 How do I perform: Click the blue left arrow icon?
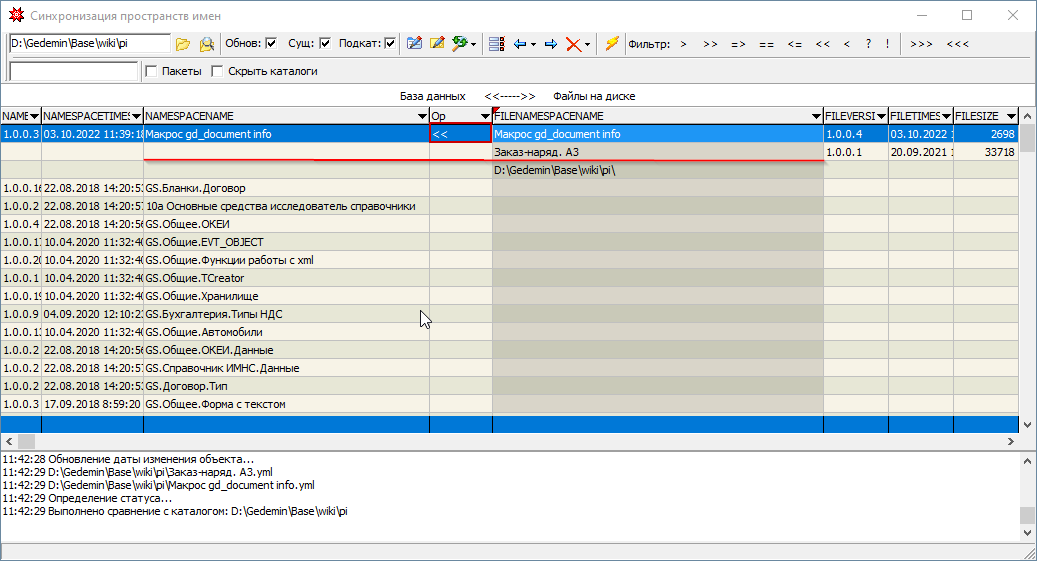[x=520, y=44]
